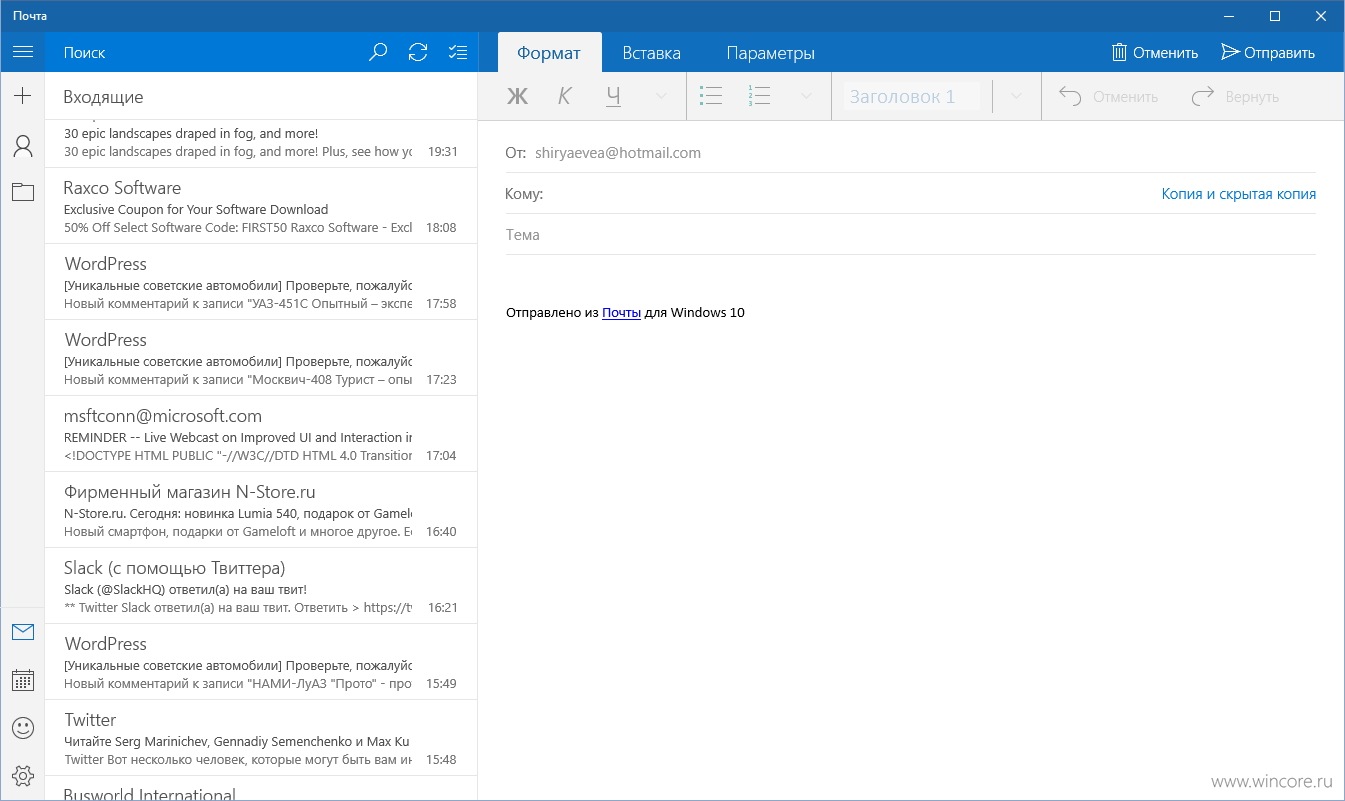The image size is (1345, 801).
Task: Open the Twitter email from 15:48
Action: click(x=261, y=738)
